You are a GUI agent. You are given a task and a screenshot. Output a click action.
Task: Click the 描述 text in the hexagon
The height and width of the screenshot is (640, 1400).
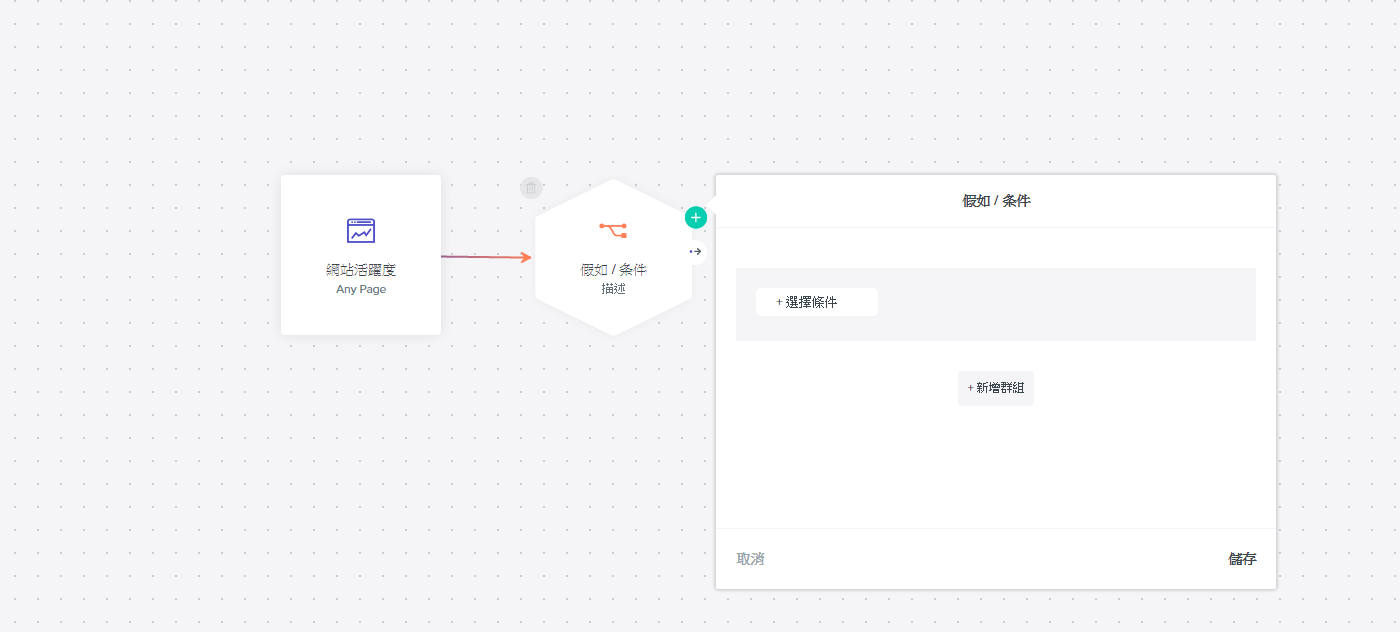coord(613,289)
